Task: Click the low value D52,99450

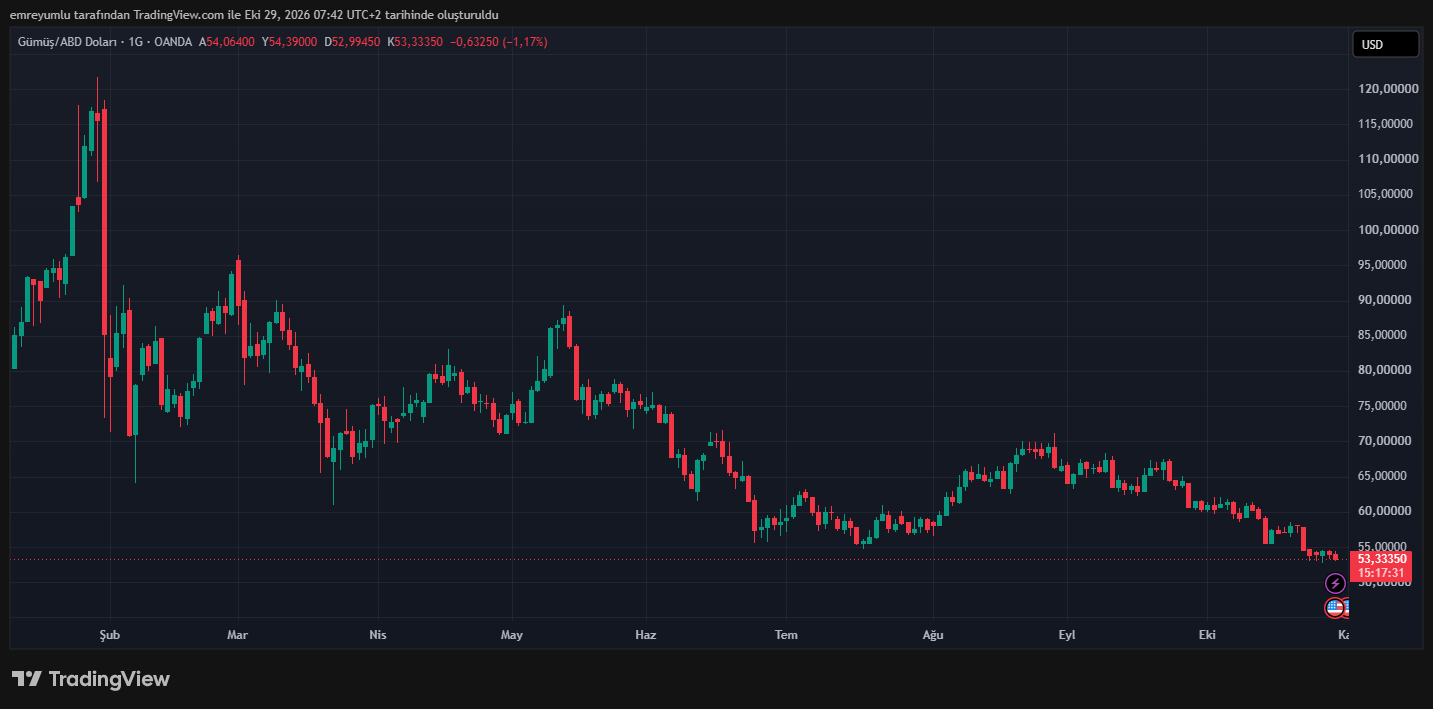Action: click(x=352, y=42)
